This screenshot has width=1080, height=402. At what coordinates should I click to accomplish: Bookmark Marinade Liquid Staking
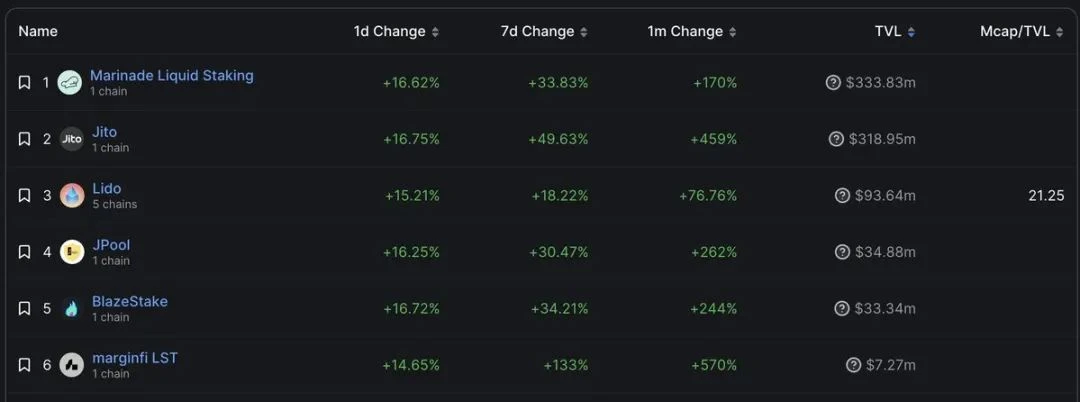[x=25, y=83]
